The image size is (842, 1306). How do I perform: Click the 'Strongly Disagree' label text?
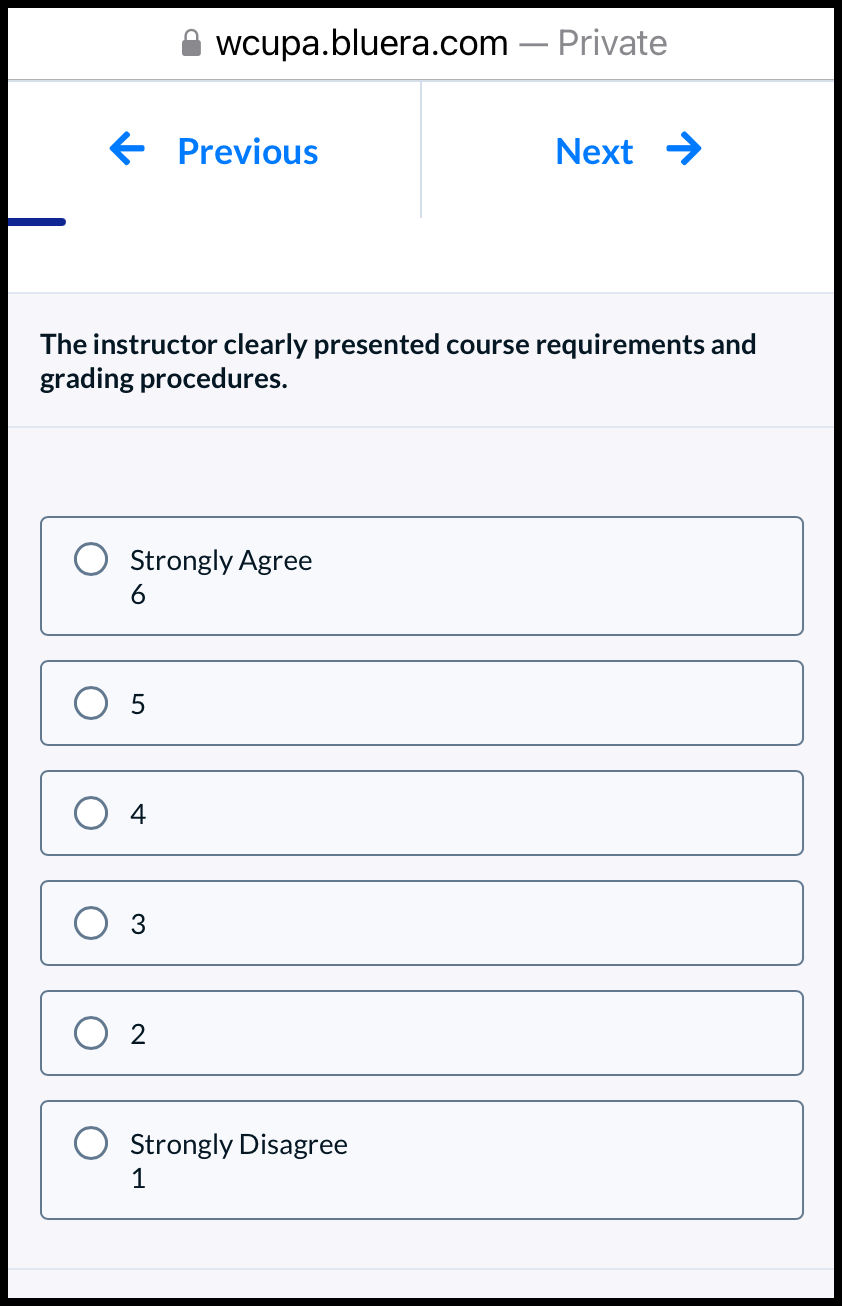(239, 1144)
